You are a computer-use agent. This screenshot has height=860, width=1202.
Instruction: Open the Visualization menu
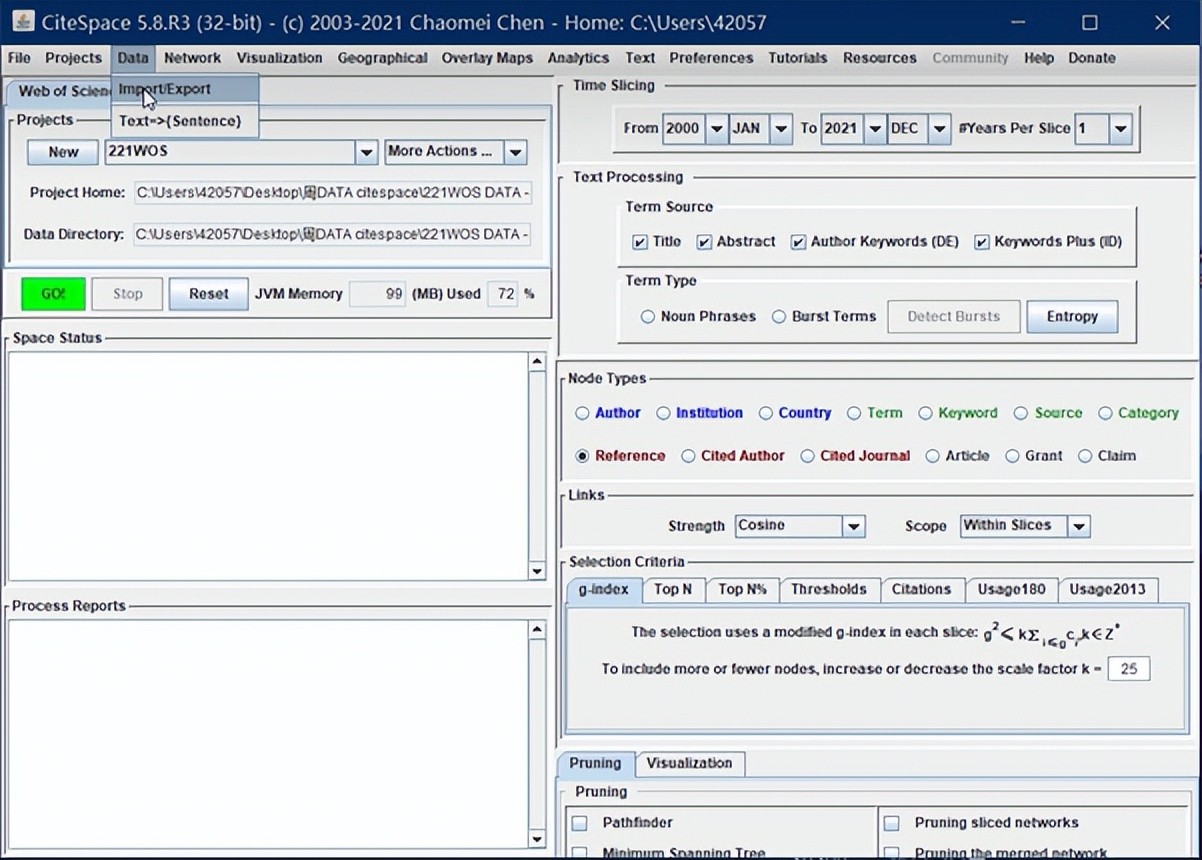tap(279, 58)
